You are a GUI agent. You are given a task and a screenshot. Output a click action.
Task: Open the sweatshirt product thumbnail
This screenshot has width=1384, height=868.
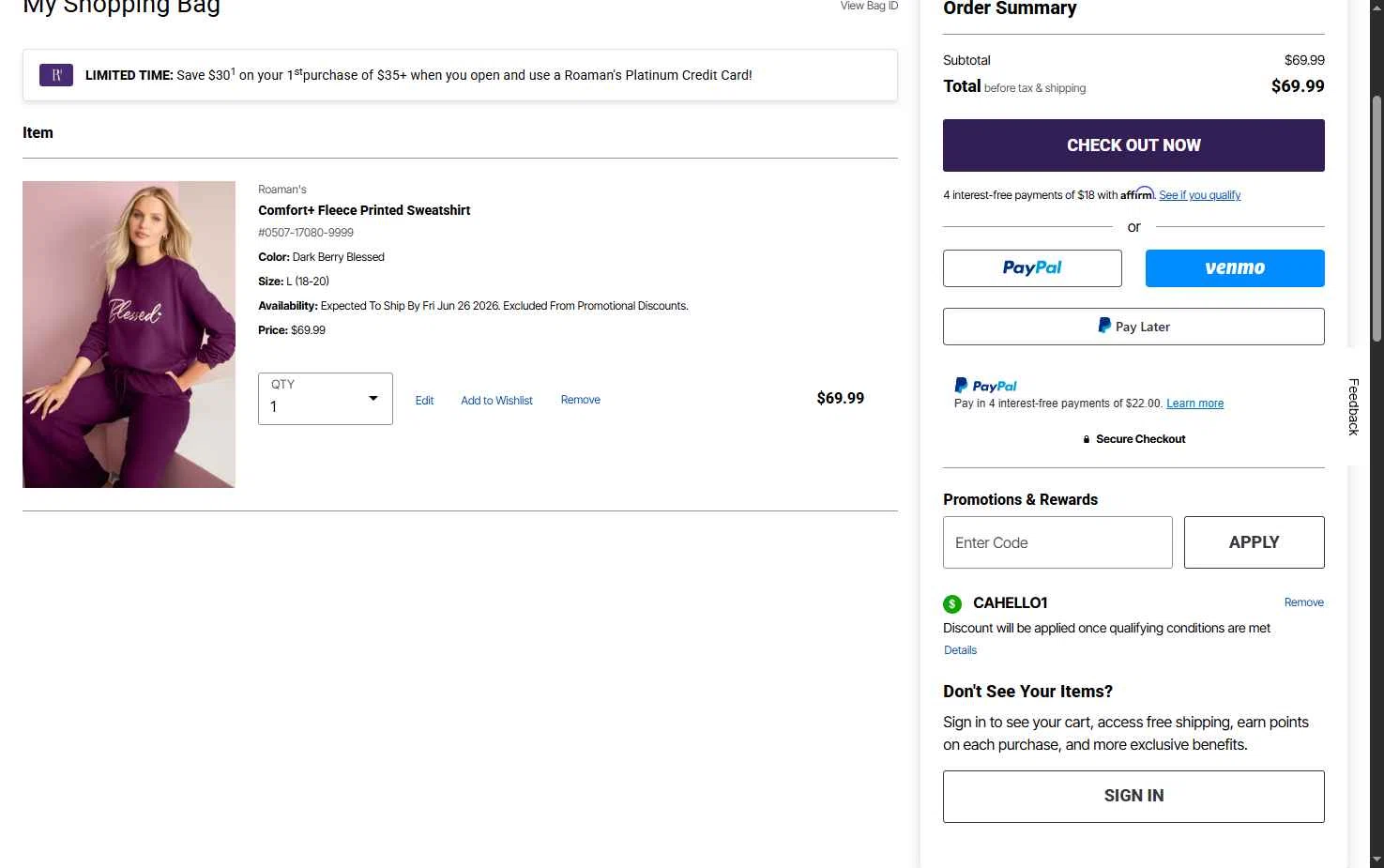[x=129, y=334]
